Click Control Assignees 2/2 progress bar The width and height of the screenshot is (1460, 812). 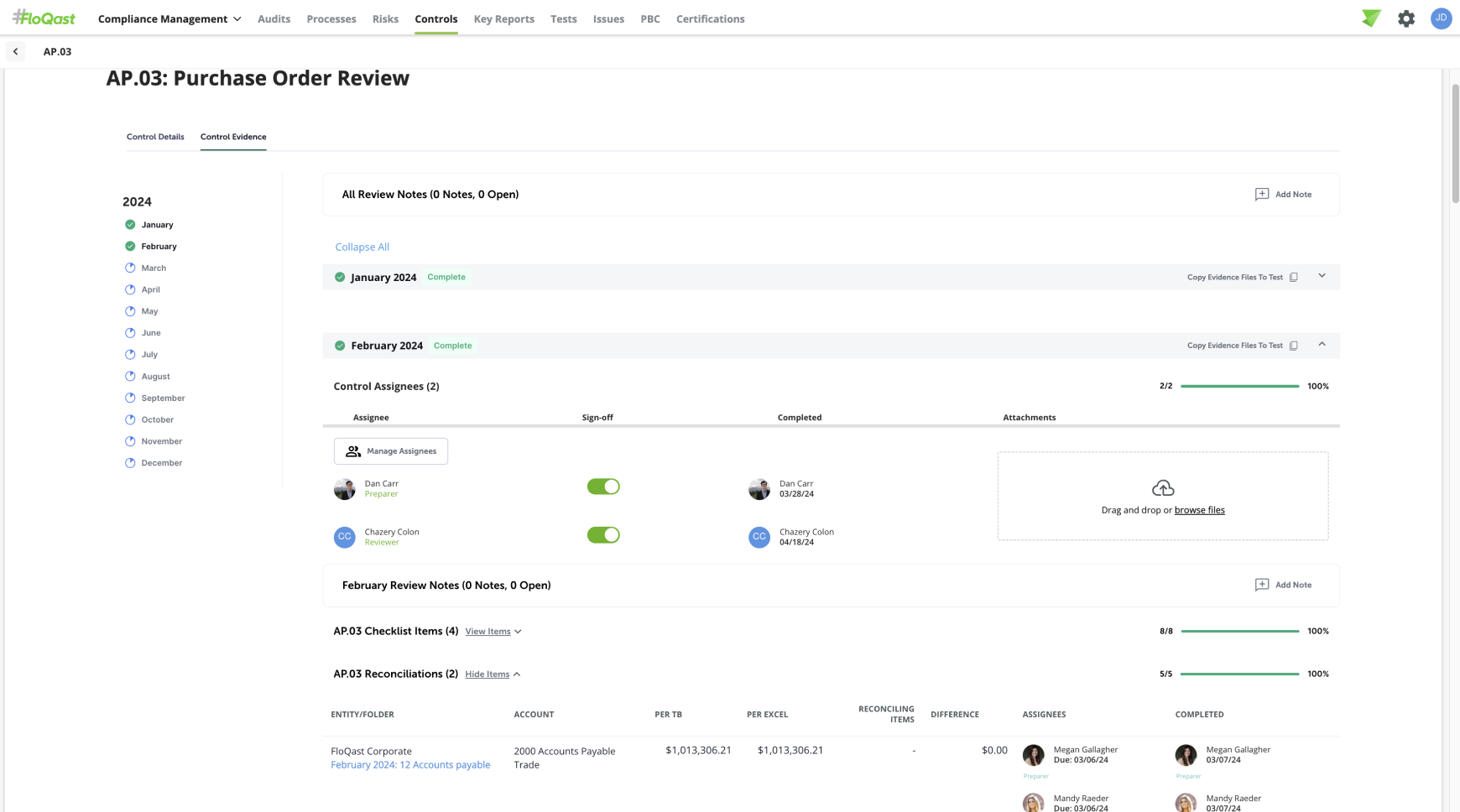1239,387
